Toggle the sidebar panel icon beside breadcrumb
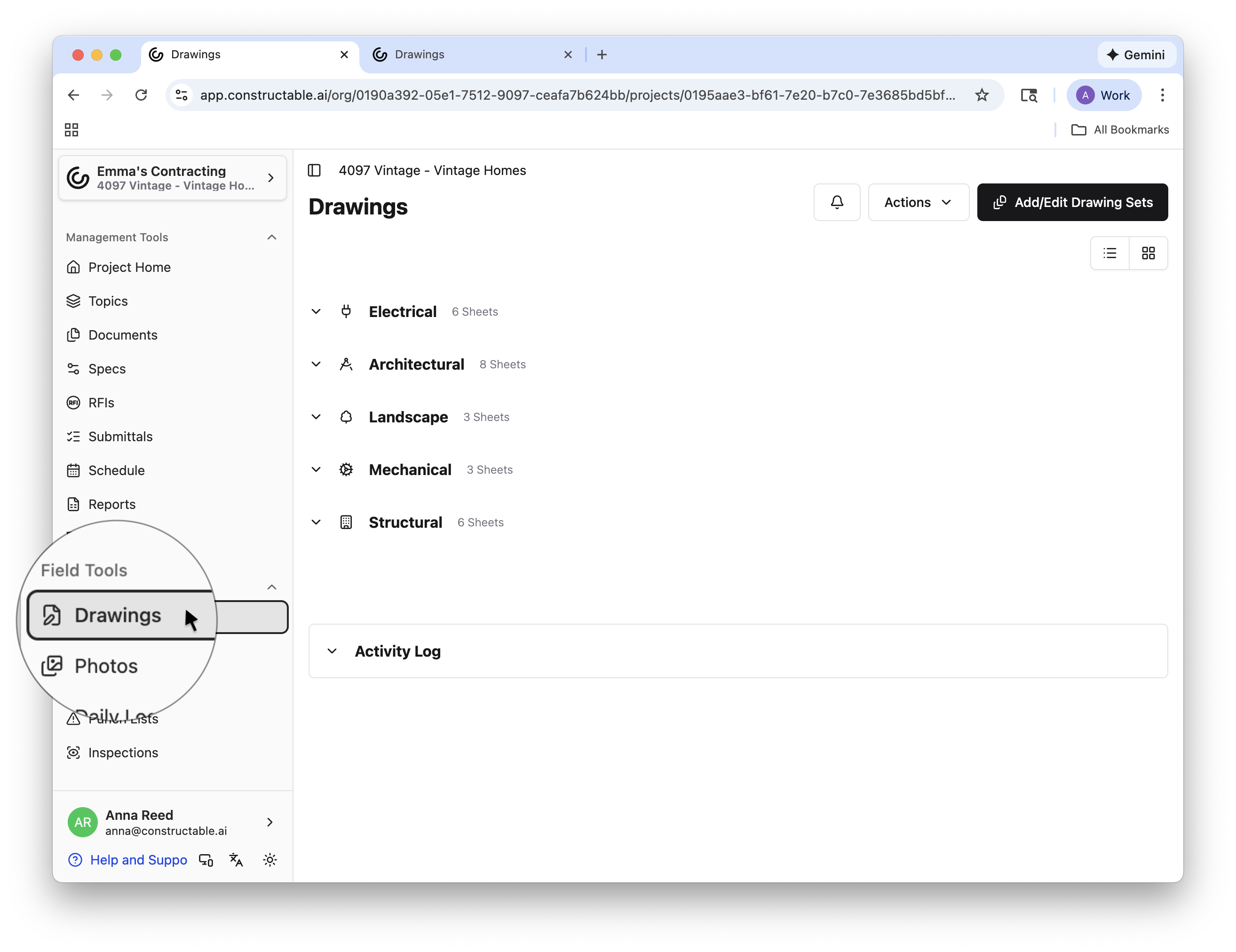The width and height of the screenshot is (1236, 952). 314,170
